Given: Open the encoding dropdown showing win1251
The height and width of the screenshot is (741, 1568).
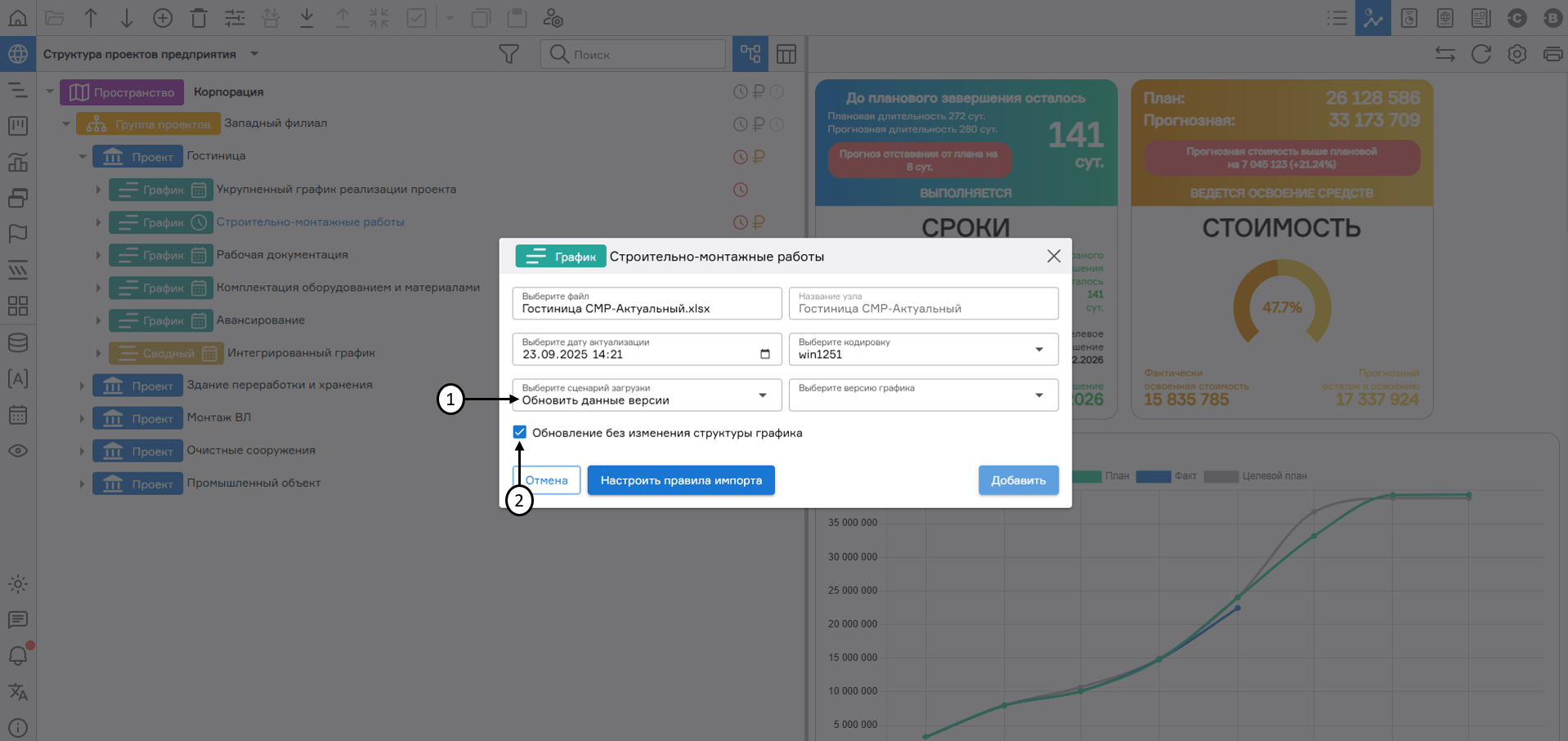Looking at the screenshot, I should tap(922, 350).
